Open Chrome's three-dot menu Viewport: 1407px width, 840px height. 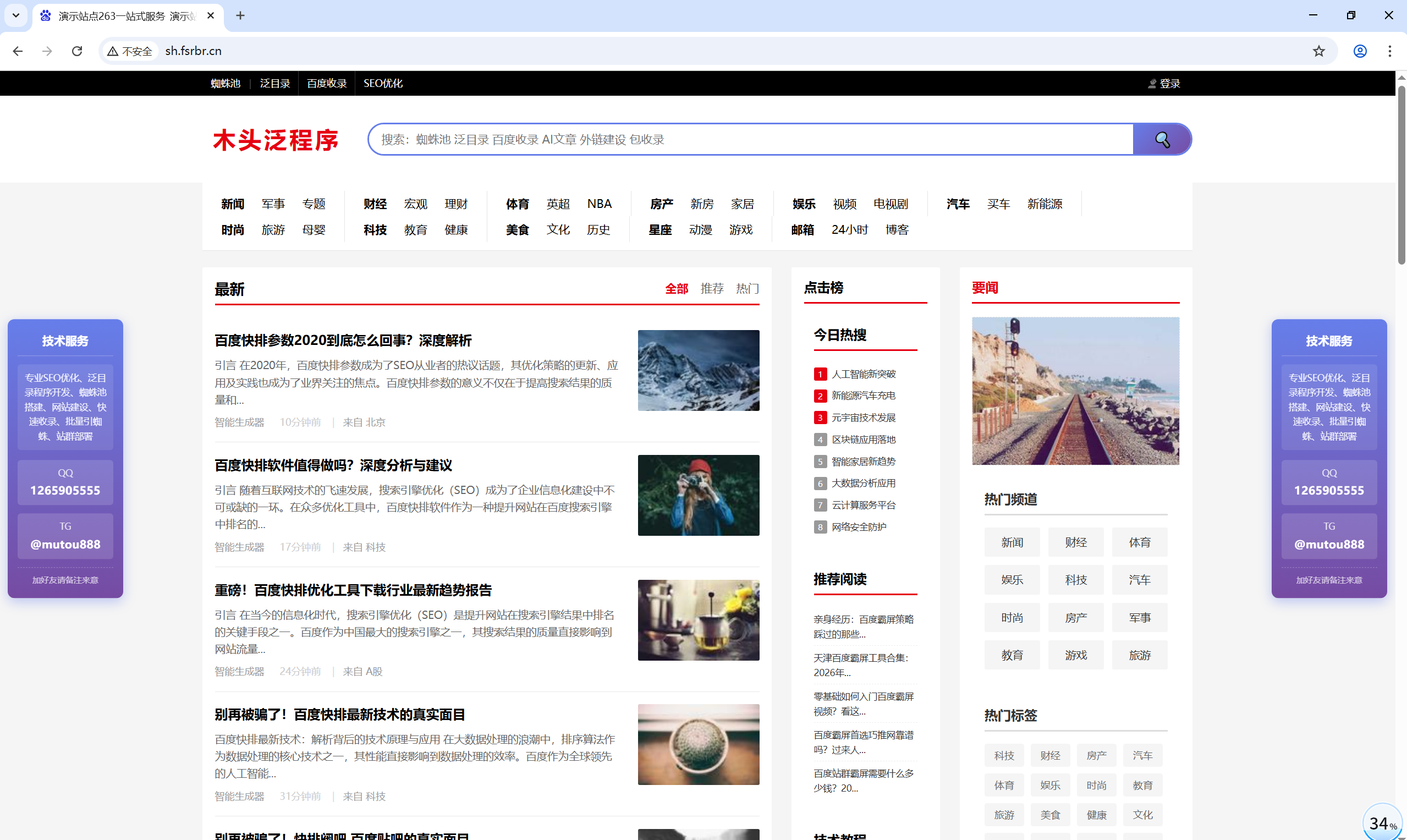coord(1389,51)
